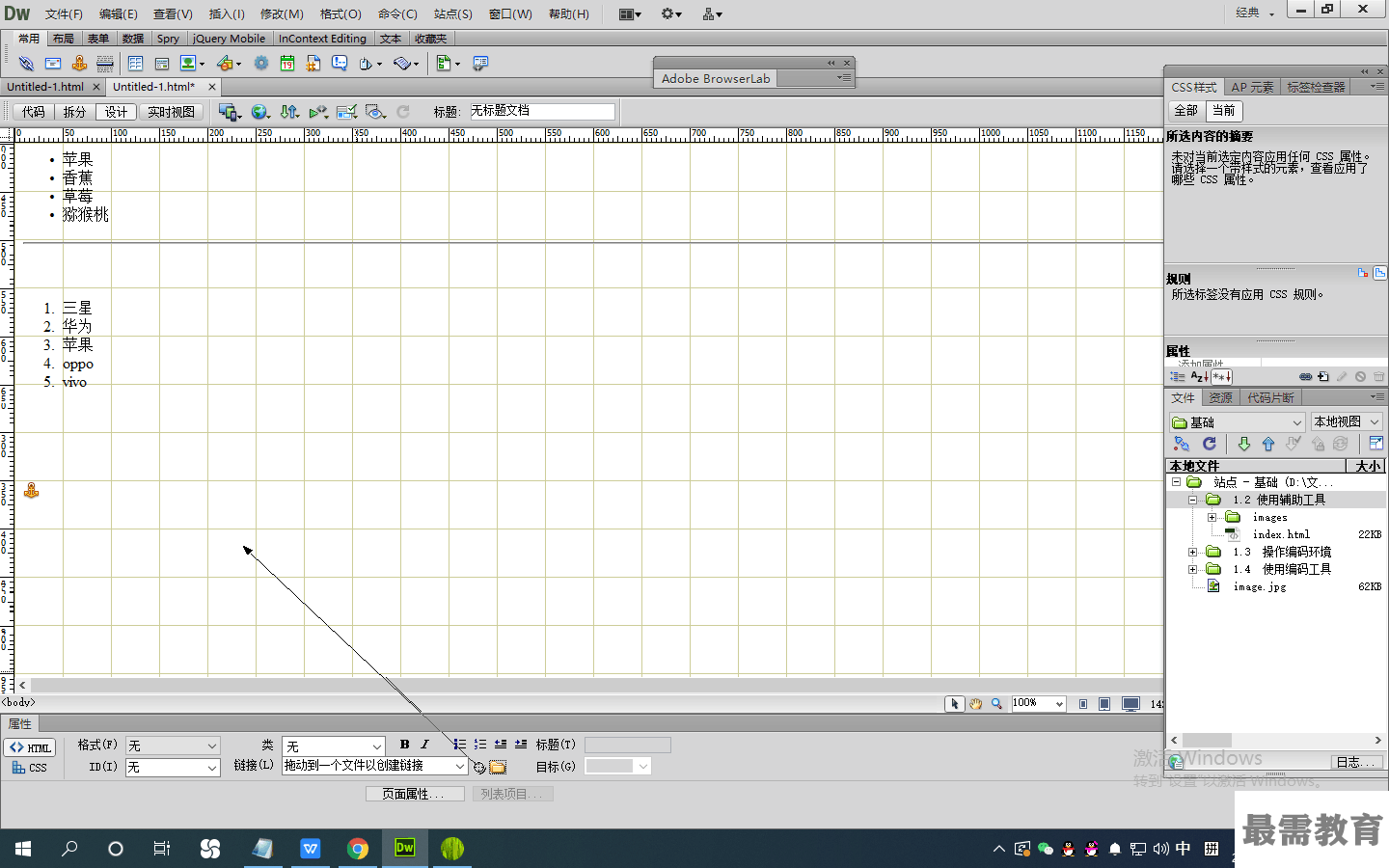
Task: Switch Properties panel to CSS mode
Action: [30, 768]
